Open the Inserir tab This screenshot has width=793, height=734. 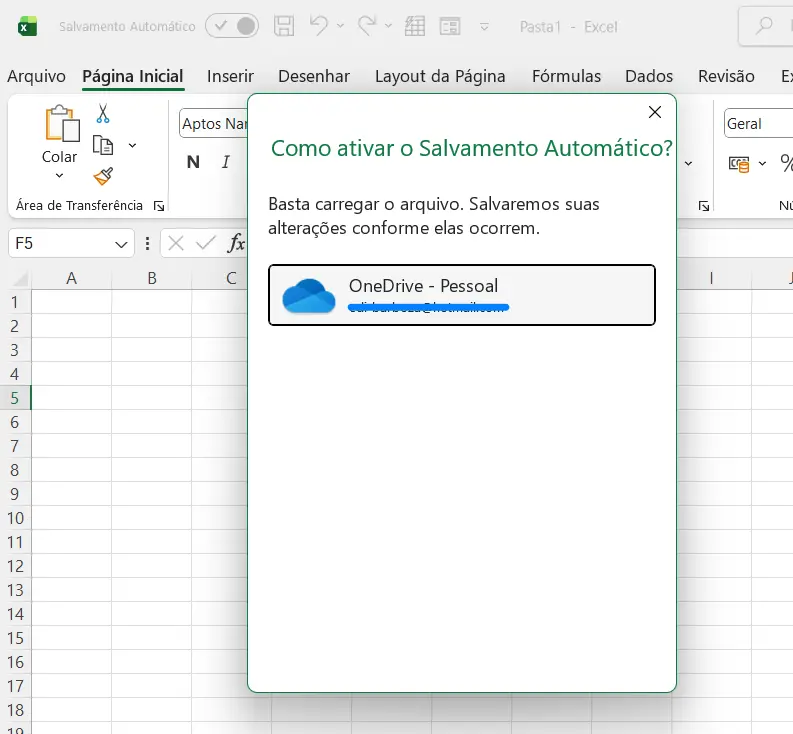coord(230,76)
